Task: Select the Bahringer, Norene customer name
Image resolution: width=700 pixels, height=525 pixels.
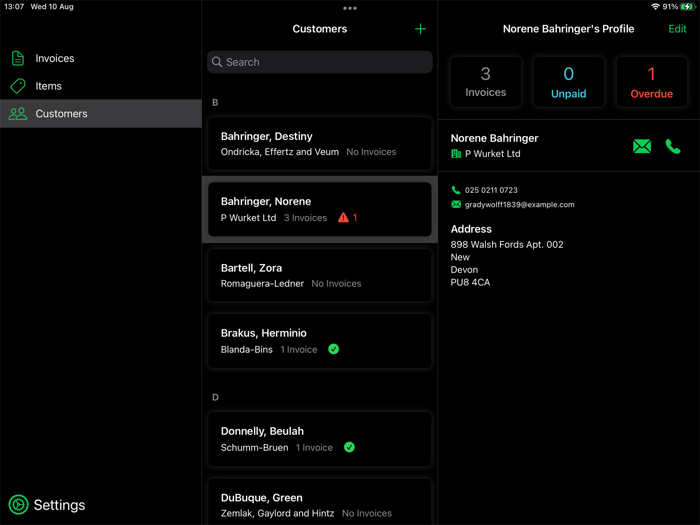Action: coord(266,201)
